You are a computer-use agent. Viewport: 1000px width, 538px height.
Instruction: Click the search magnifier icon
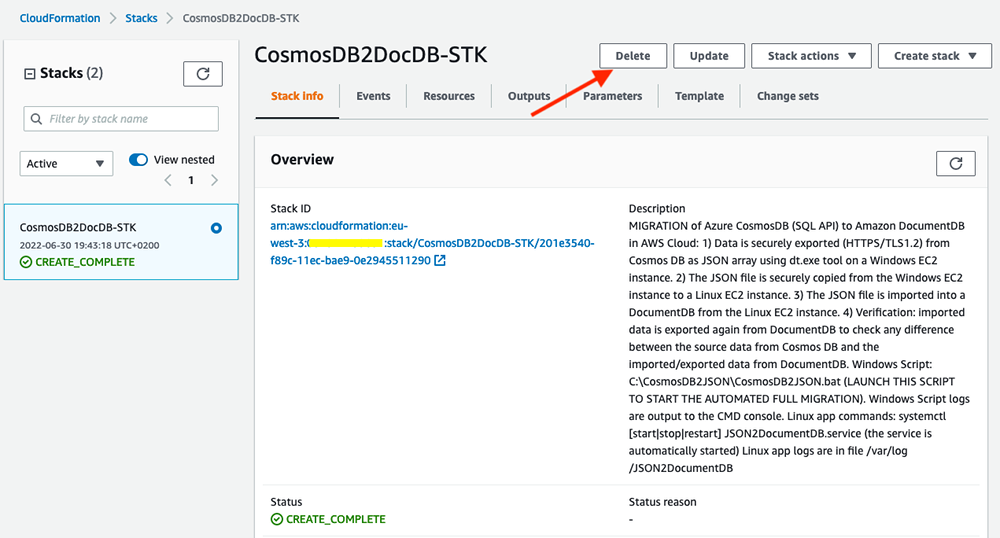(x=36, y=119)
